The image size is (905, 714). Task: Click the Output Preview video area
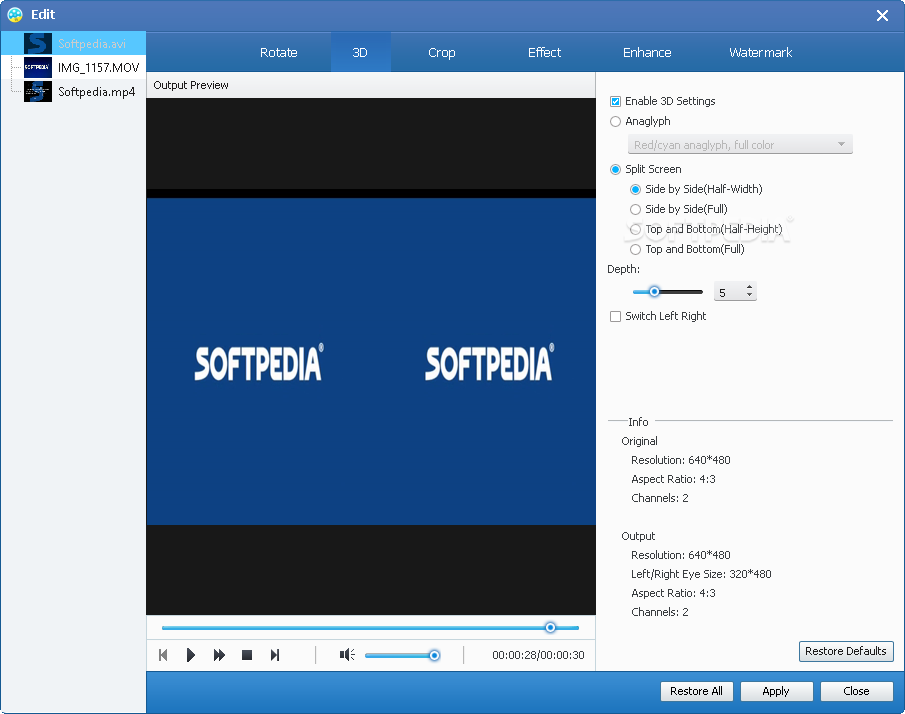(x=371, y=356)
